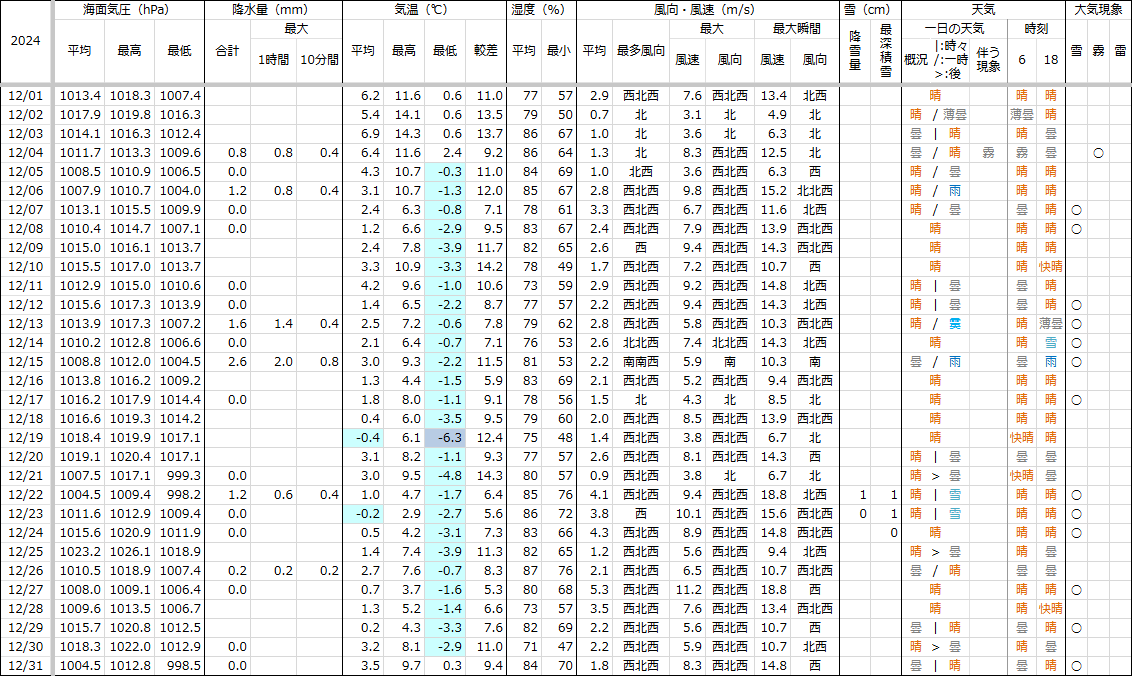Click the snow circle marker on 12/31
This screenshot has height=676, width=1132.
coord(1076,665)
